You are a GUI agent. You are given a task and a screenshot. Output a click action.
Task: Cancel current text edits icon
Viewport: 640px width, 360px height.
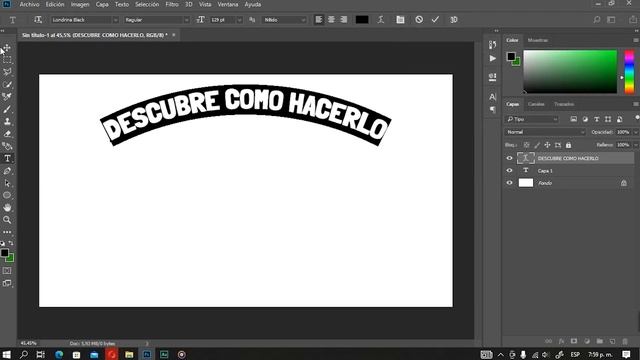[419, 20]
